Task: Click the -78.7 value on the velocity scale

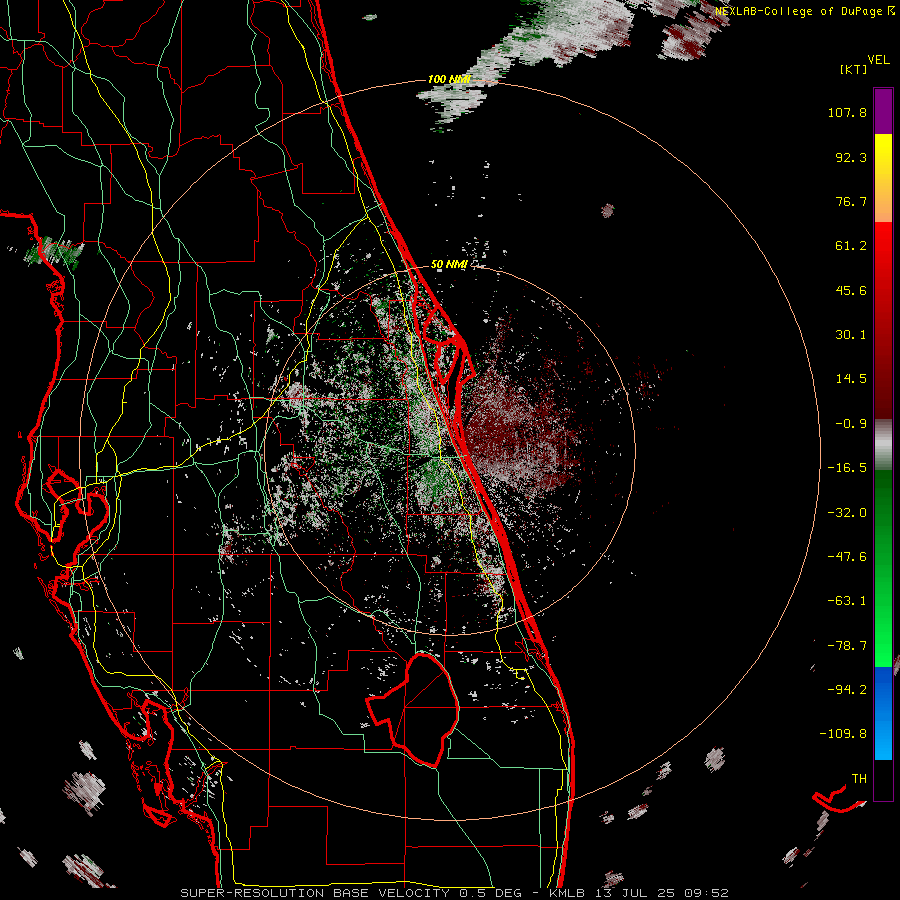Action: 847,646
